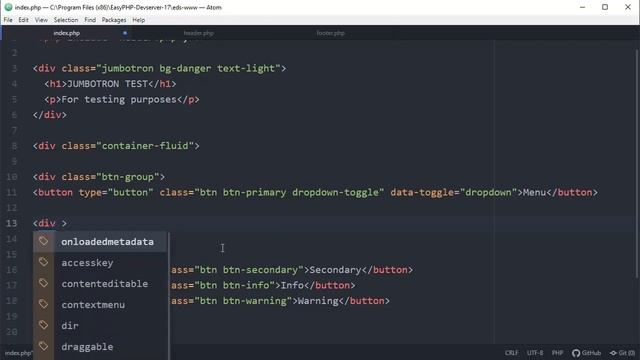Click the Menu label on line 11

(534, 192)
